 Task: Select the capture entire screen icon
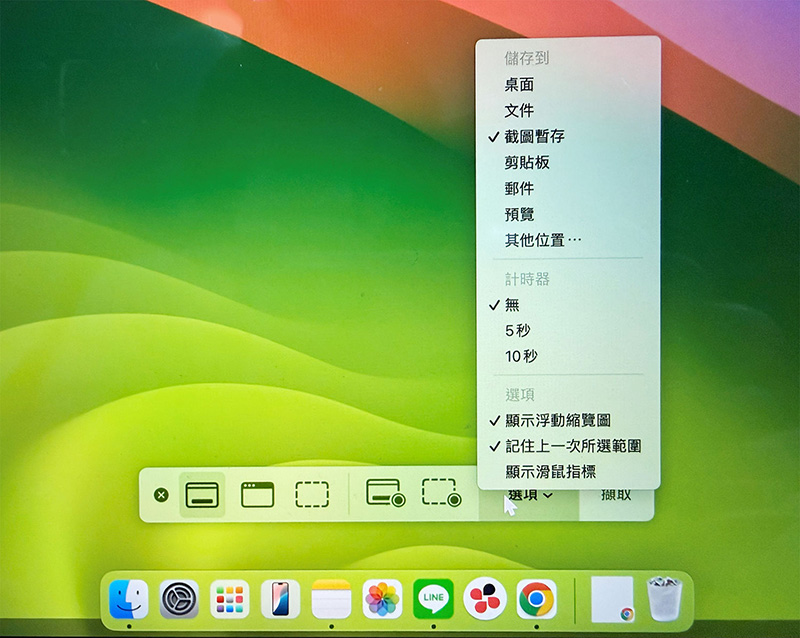(202, 494)
